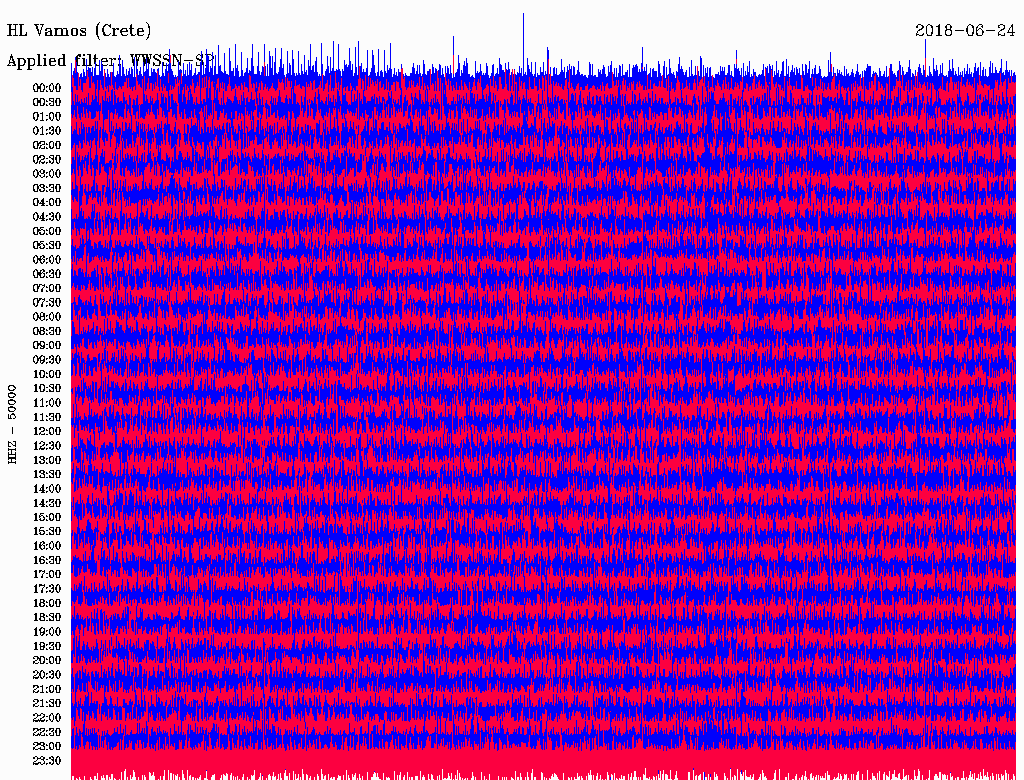
Task: Click the 16:30 time label
Action: [x=47, y=561]
